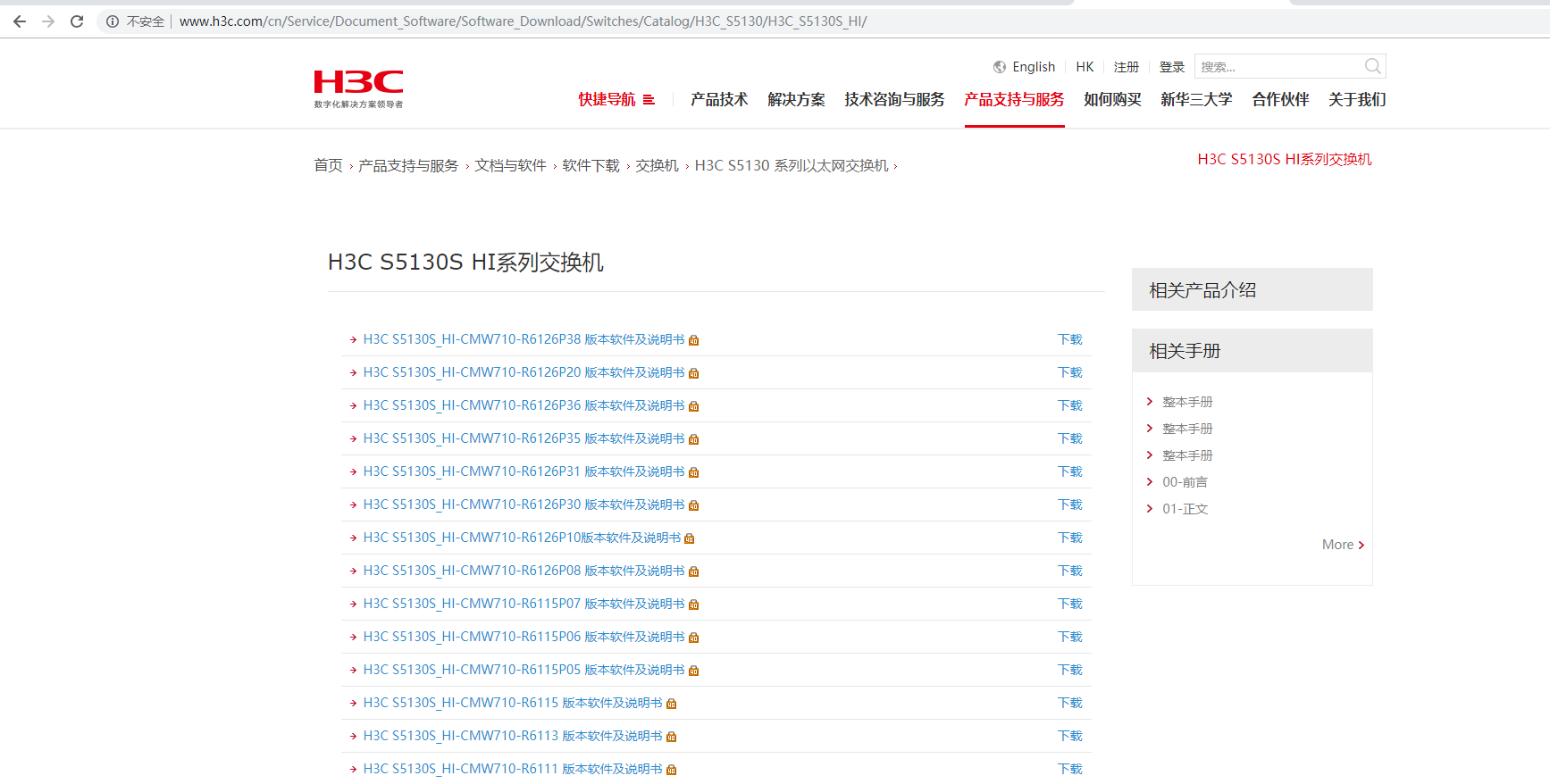Click lock icon next to R6126P10 entry

coord(690,538)
